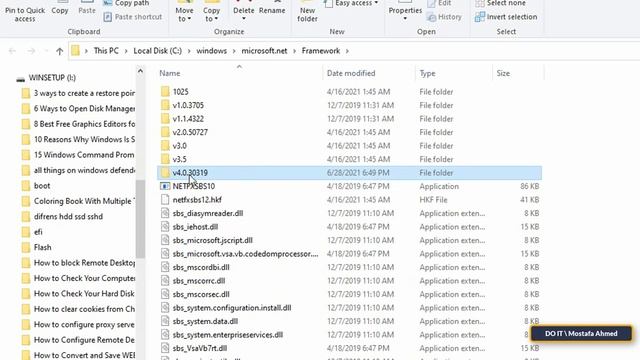This screenshot has width=640, height=360.
Task: Click the Paste button
Action: (x=87, y=9)
